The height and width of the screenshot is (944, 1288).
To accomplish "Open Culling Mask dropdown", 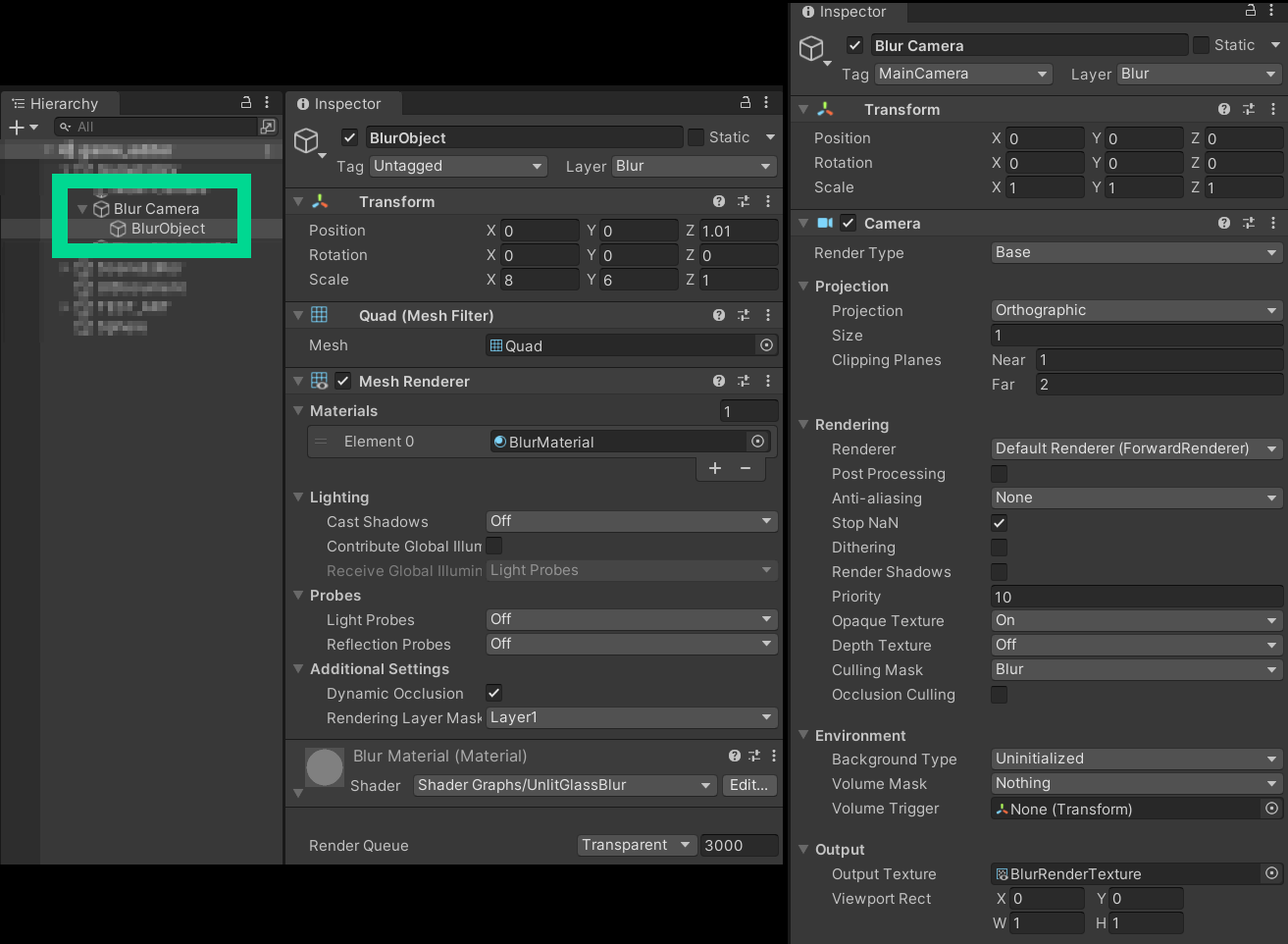I will tap(1137, 669).
